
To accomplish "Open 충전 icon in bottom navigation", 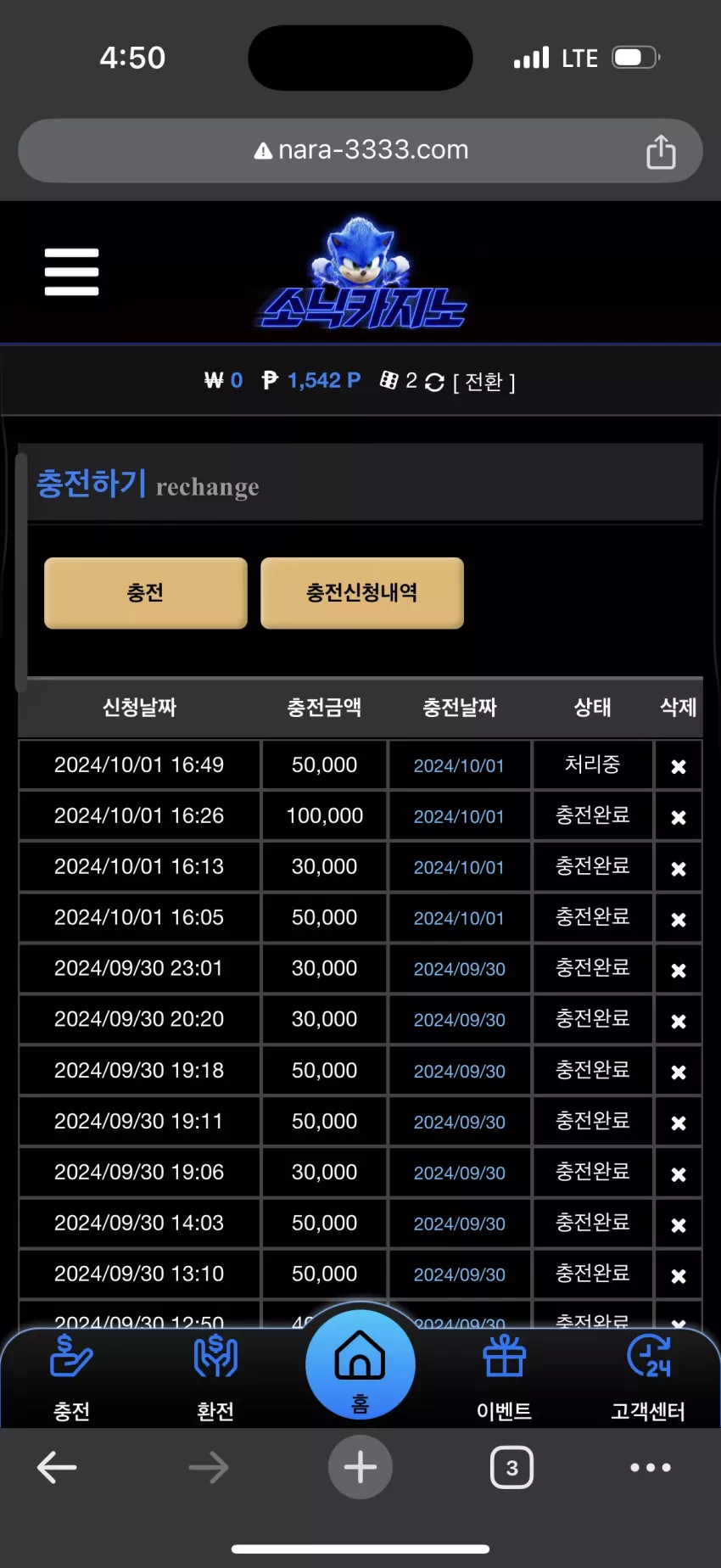I will (x=72, y=1378).
